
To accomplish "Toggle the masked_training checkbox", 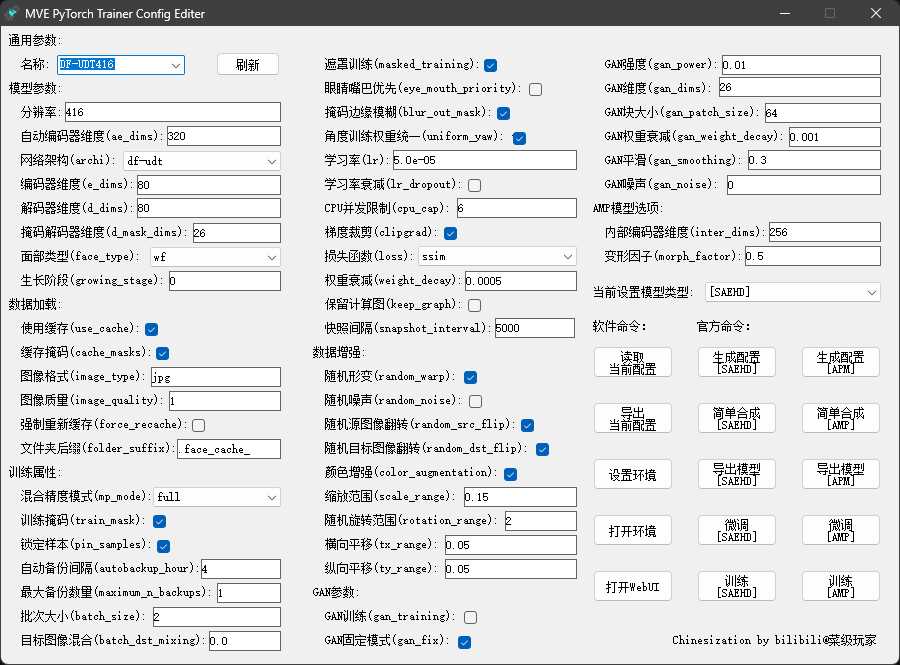I will coord(491,65).
